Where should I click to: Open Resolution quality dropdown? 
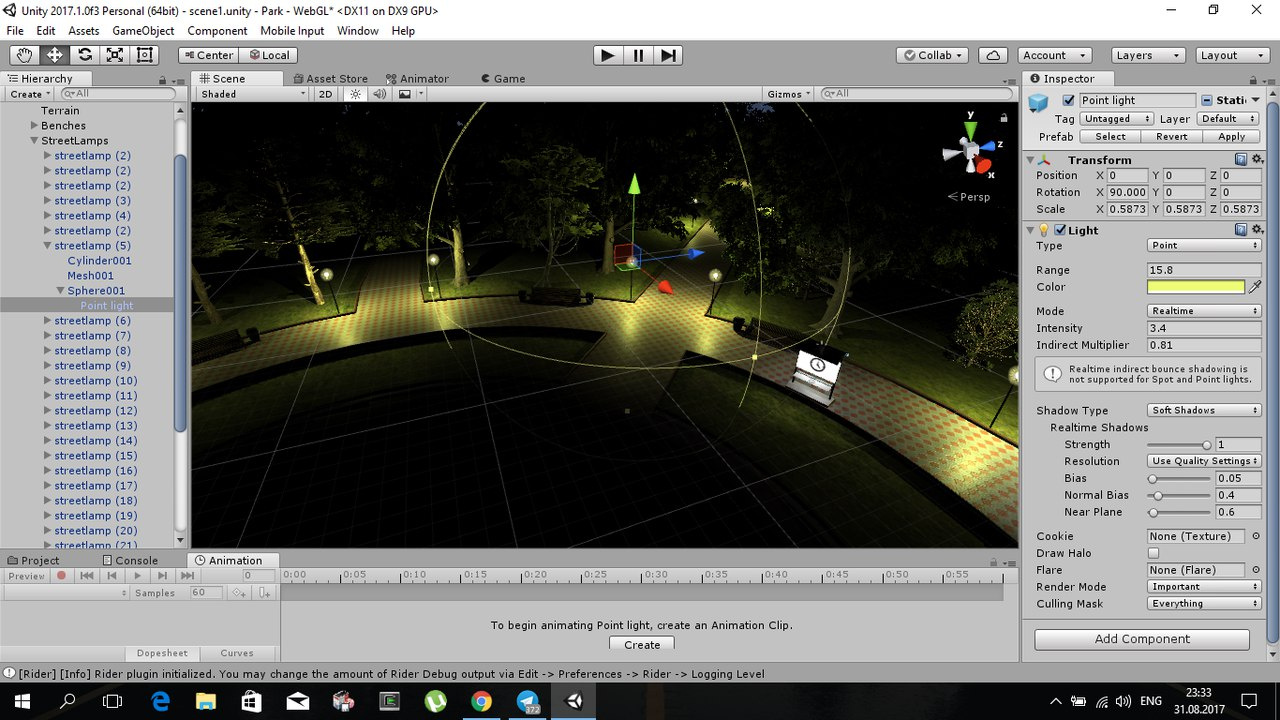pos(1204,461)
